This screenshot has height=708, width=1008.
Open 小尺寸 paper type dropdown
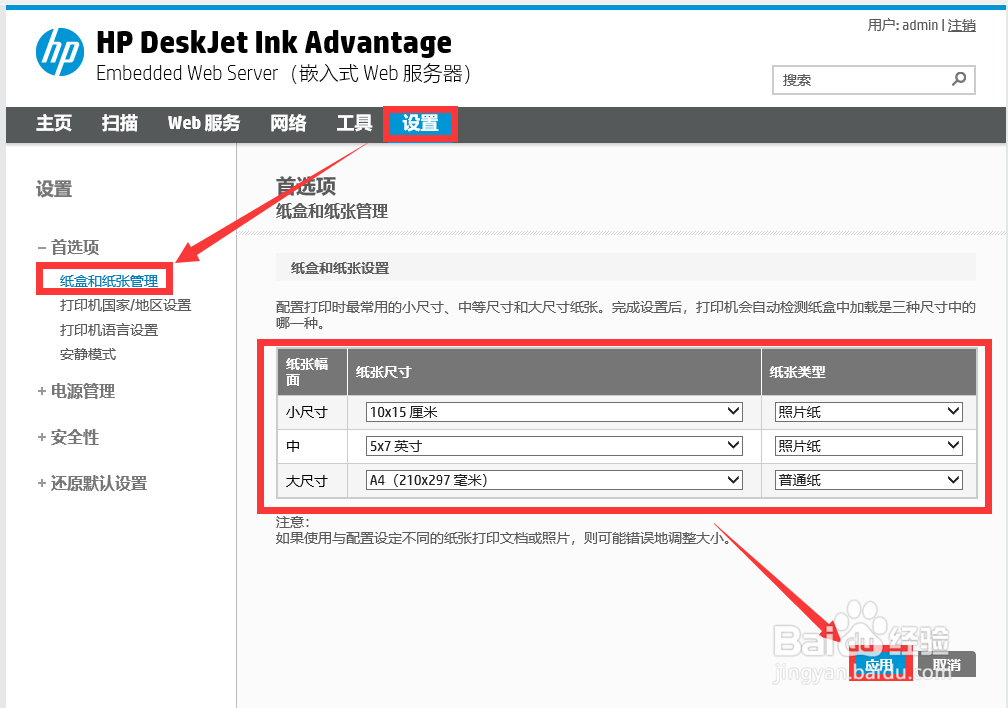click(x=868, y=412)
